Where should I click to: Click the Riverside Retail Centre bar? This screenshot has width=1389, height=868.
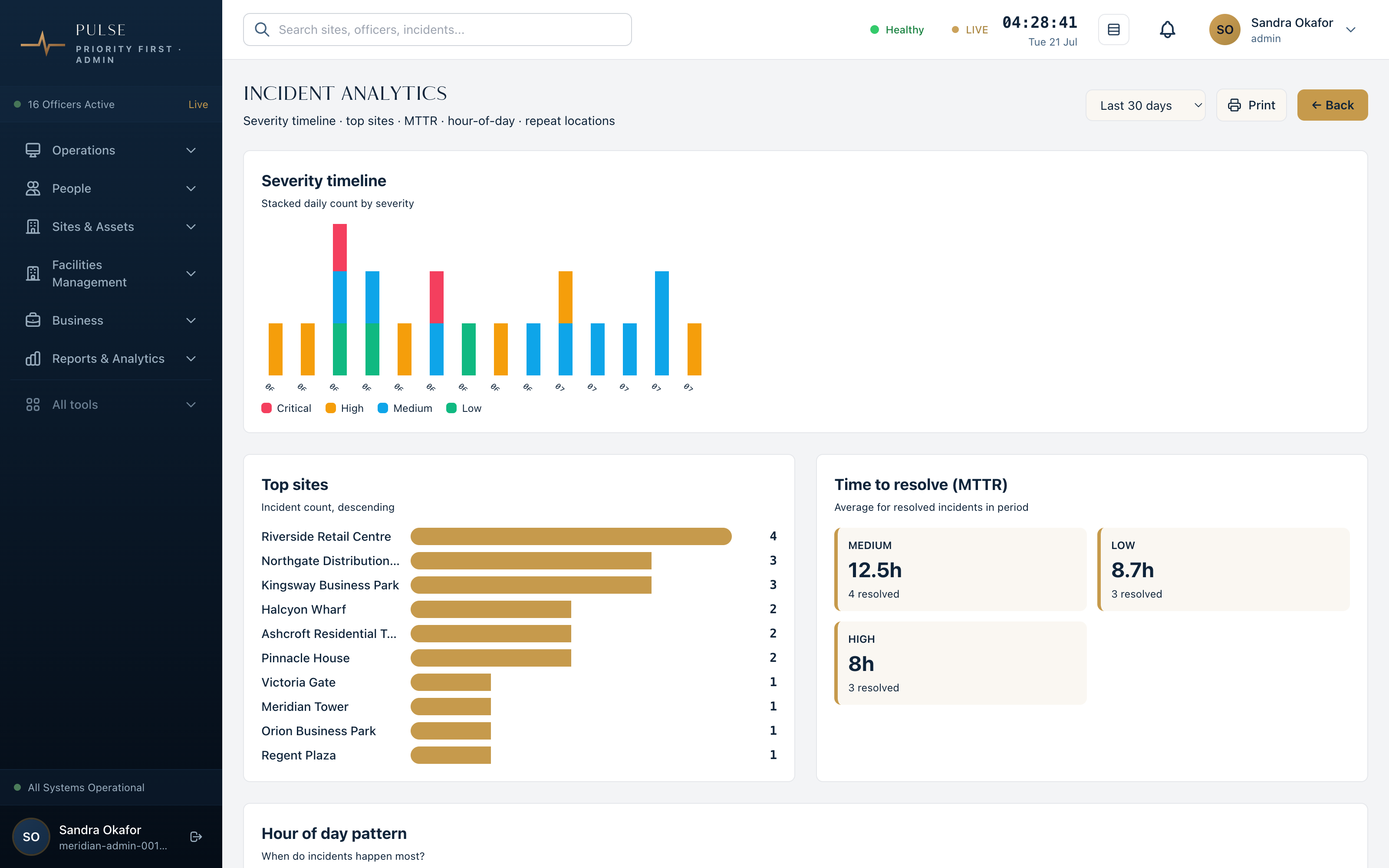click(x=571, y=536)
